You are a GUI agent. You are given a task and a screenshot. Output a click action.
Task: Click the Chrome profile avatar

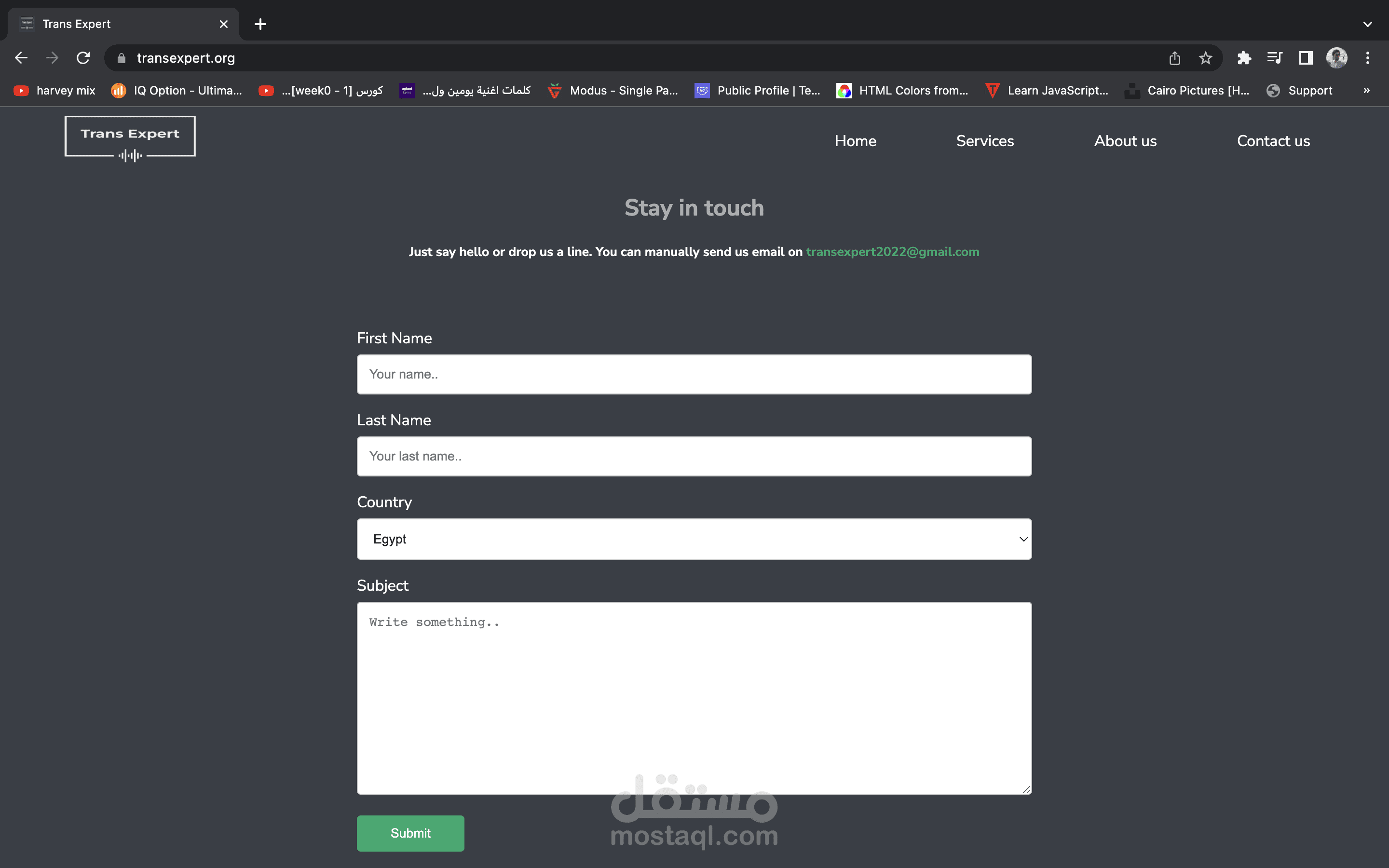coord(1336,58)
